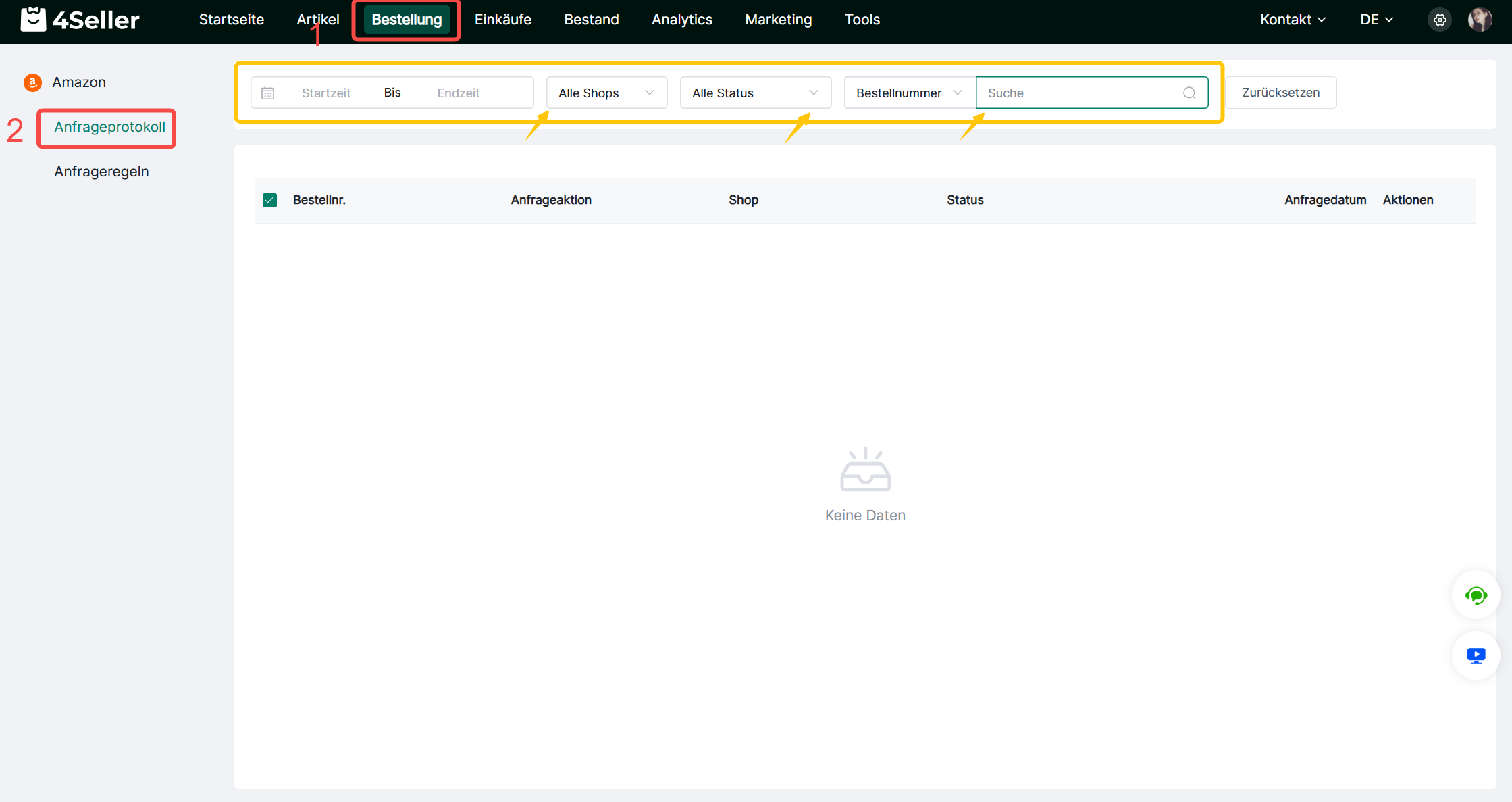Screen dimensions: 1512x802
Task: Toggle the select-all Bestellnr. checkbox
Action: pos(270,200)
